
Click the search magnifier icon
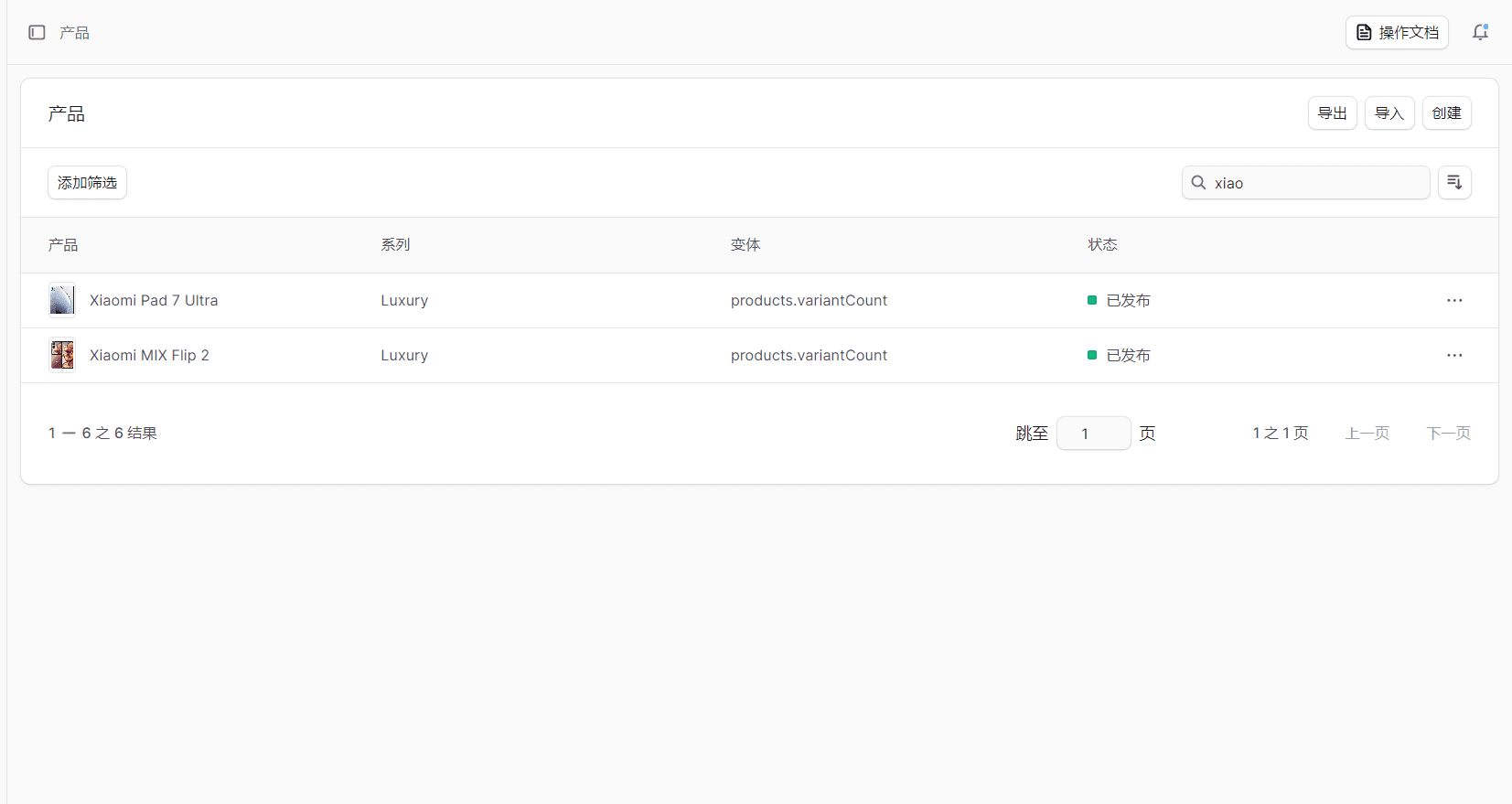click(x=1198, y=183)
